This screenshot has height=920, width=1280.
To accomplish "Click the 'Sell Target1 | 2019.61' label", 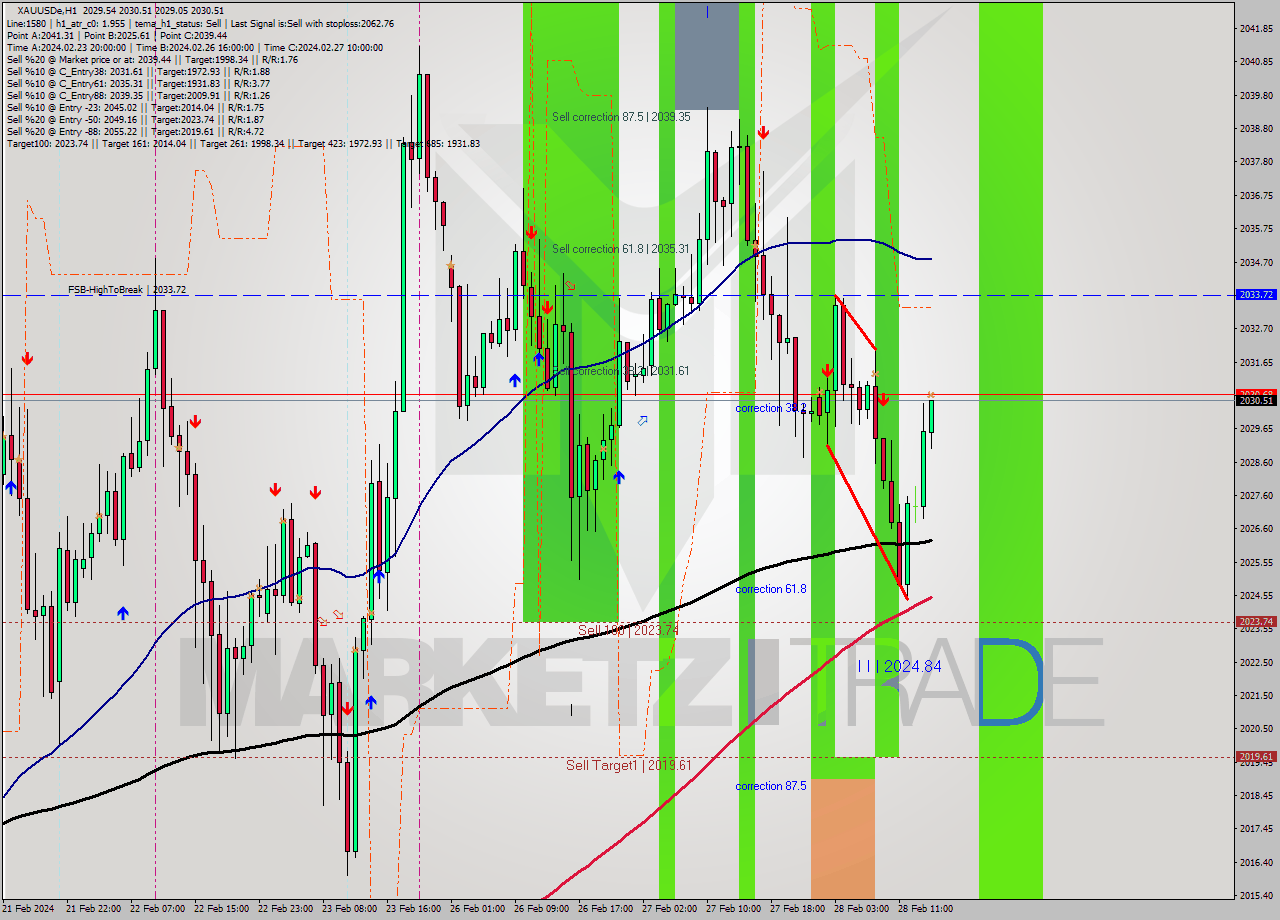I will [x=628, y=765].
